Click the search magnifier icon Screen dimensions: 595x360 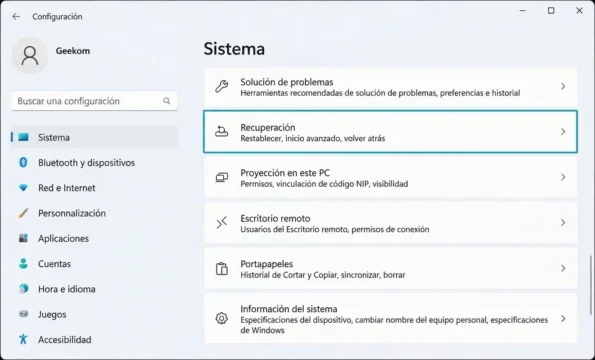tap(167, 101)
